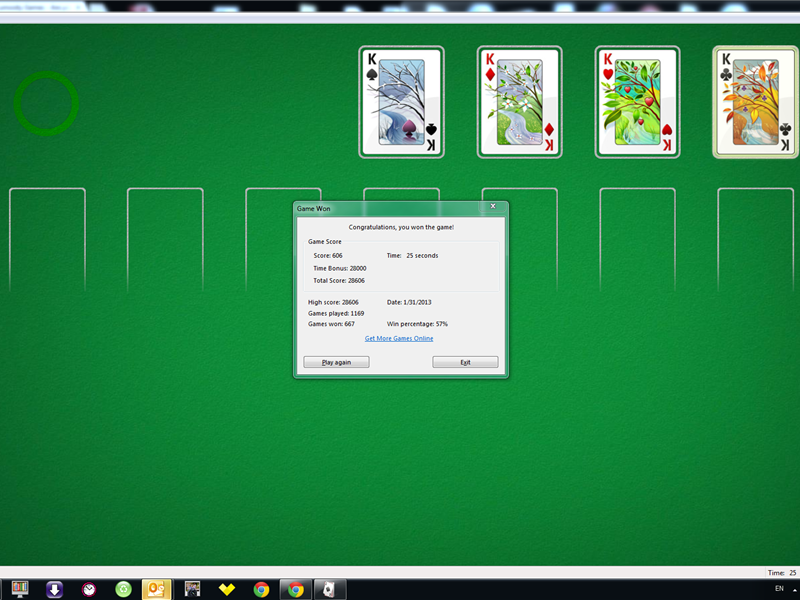Click the 'Total Score: 28606' text
This screenshot has height=600, width=800.
tap(339, 281)
